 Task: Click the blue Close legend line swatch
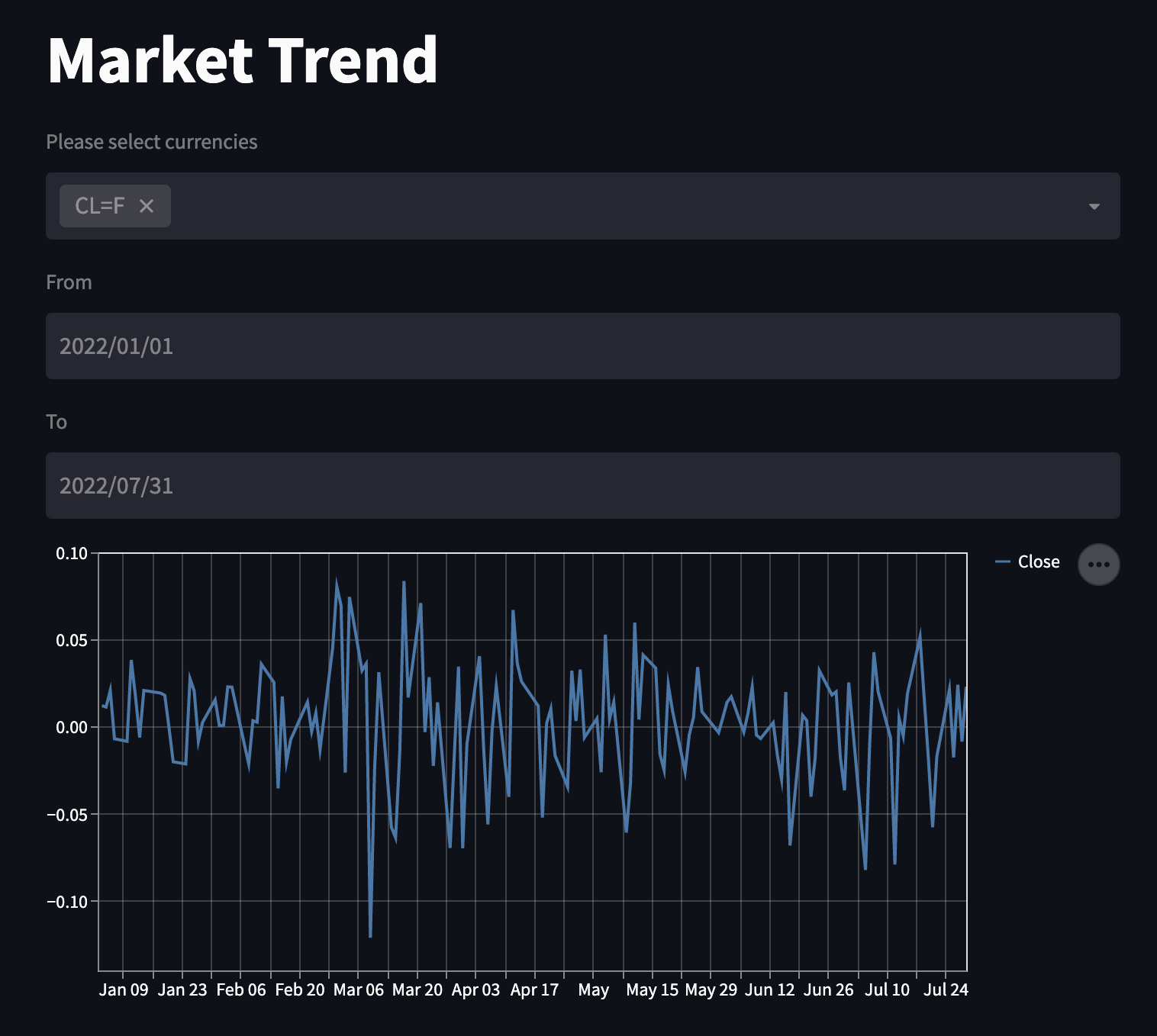point(1003,562)
